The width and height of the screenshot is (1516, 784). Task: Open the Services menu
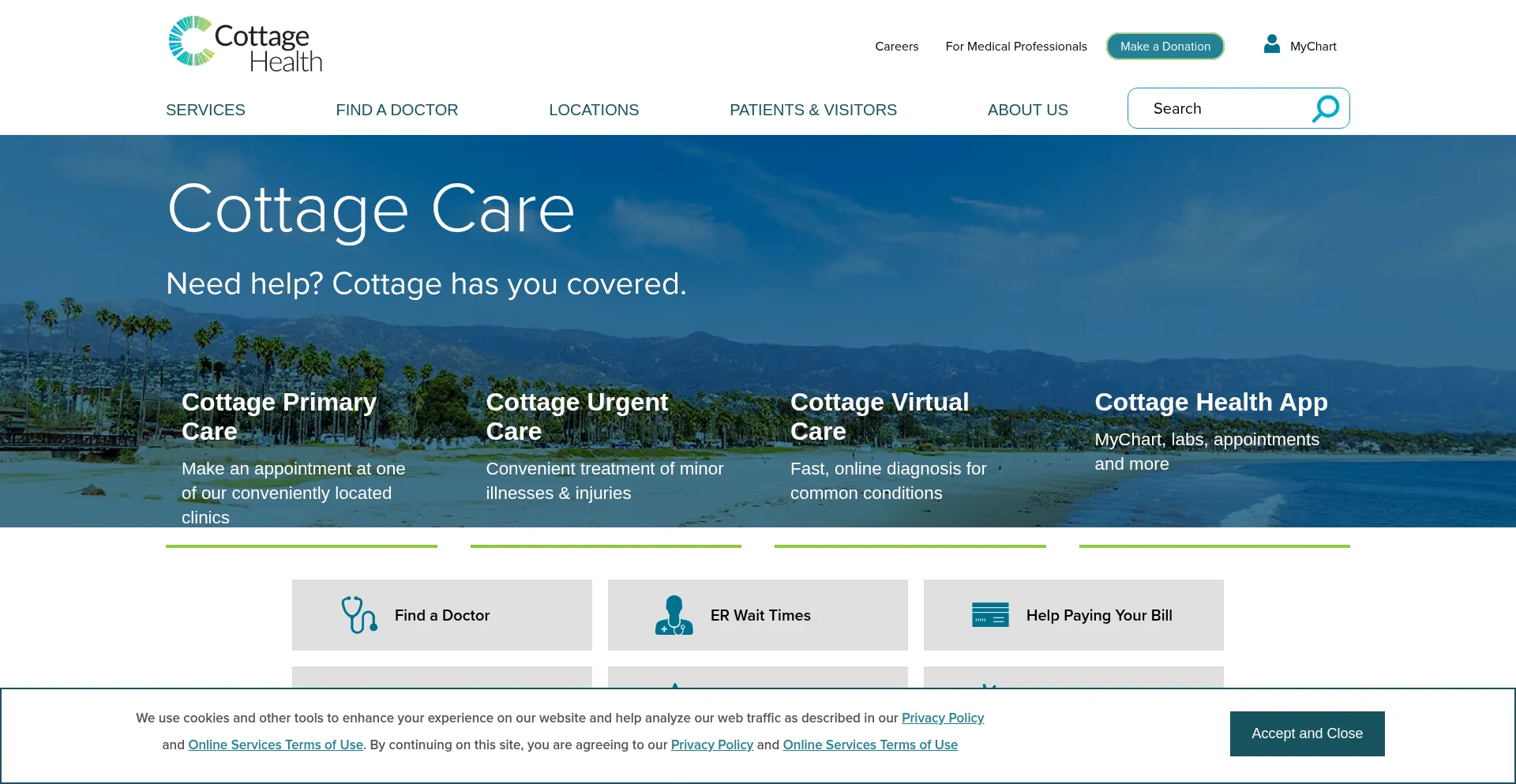[x=205, y=110]
